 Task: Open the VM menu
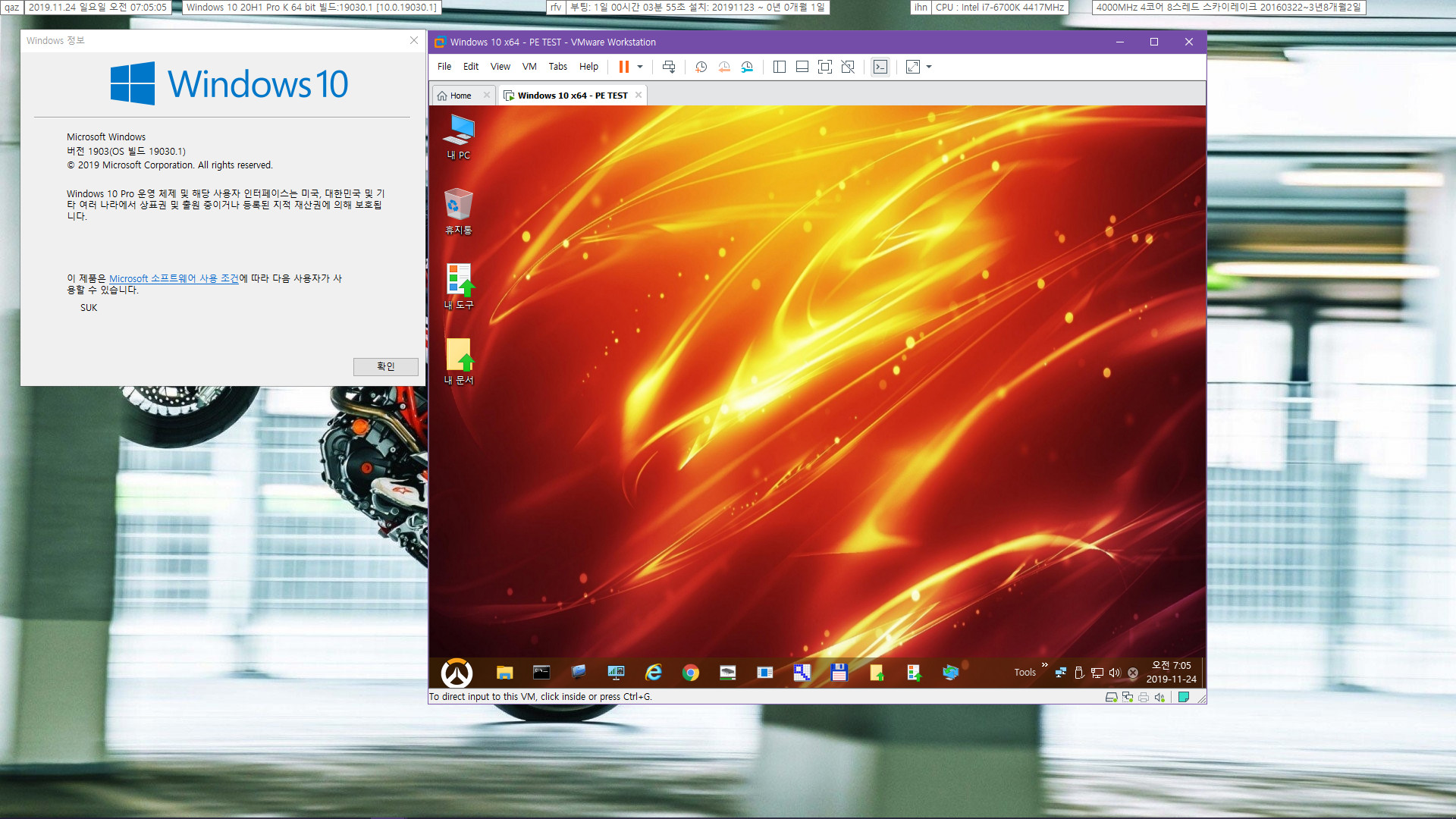click(529, 67)
